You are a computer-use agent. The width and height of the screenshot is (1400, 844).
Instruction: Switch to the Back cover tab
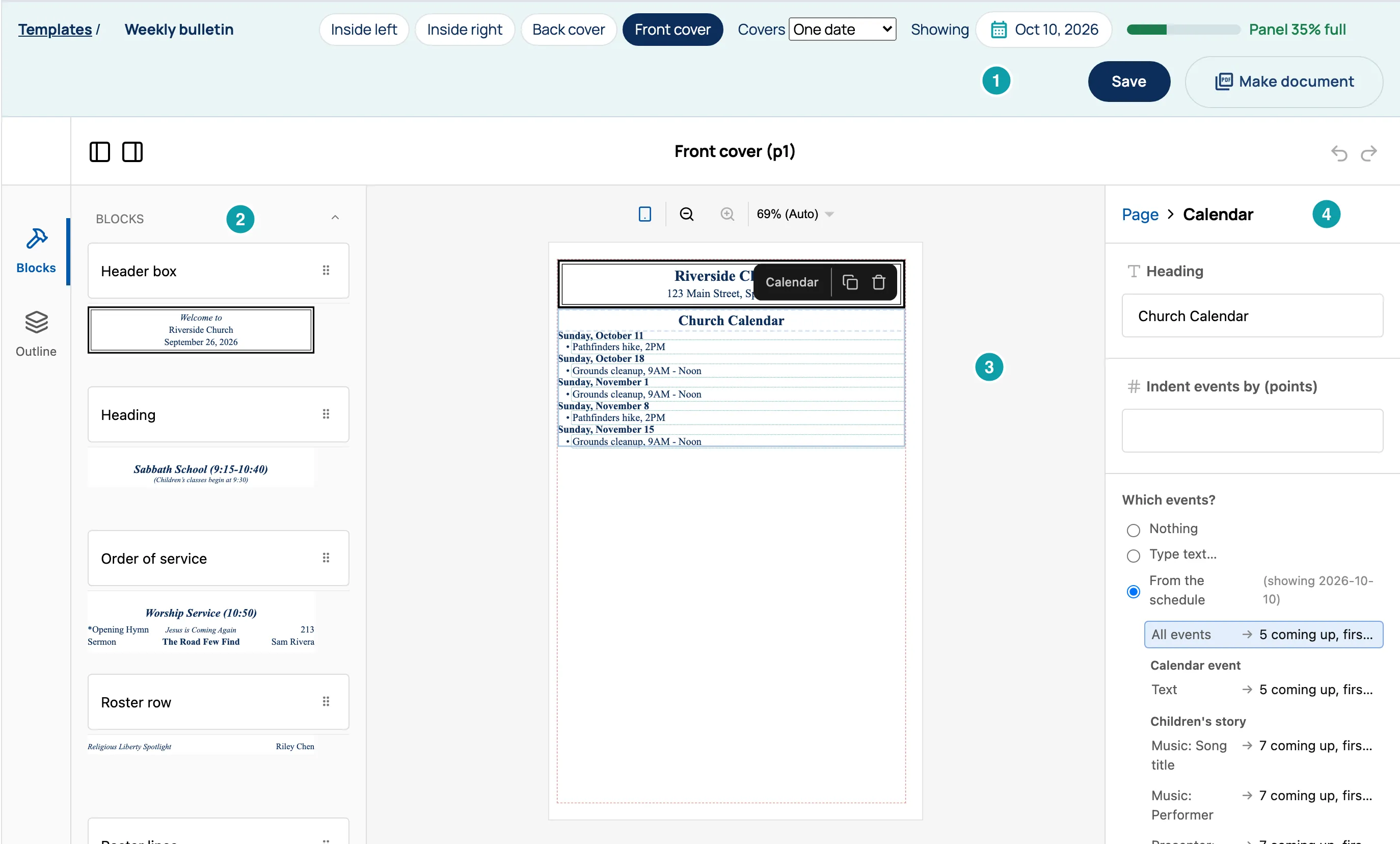pos(569,30)
